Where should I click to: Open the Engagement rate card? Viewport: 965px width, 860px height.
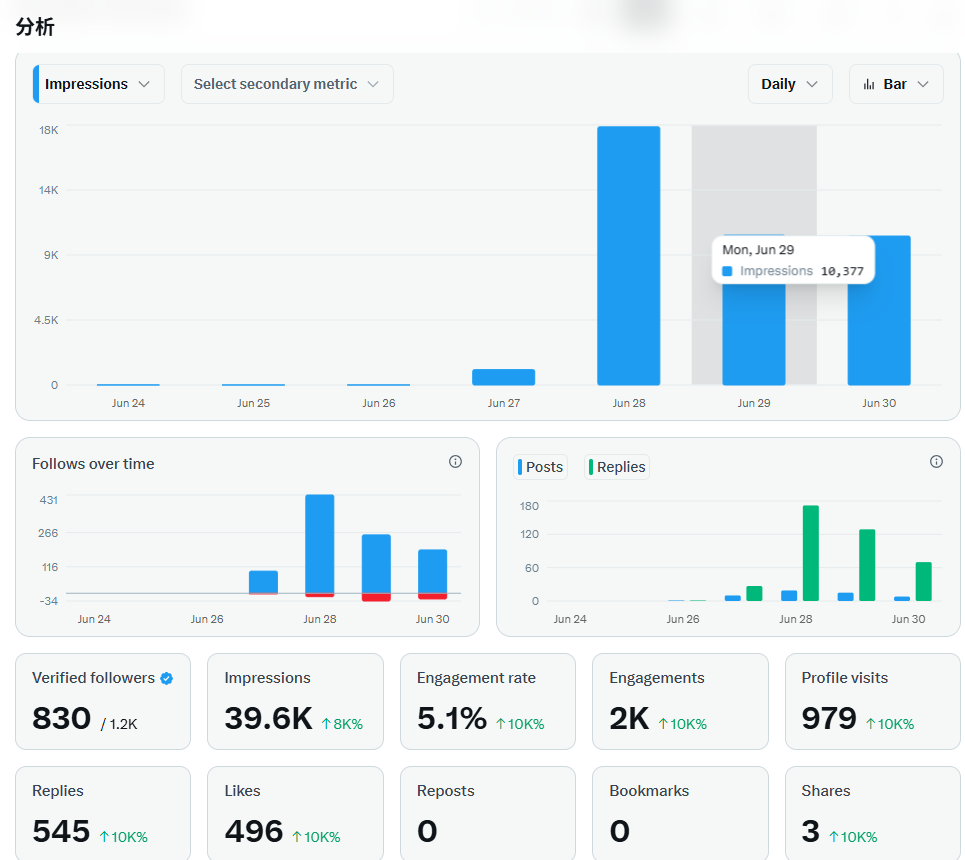(x=487, y=701)
